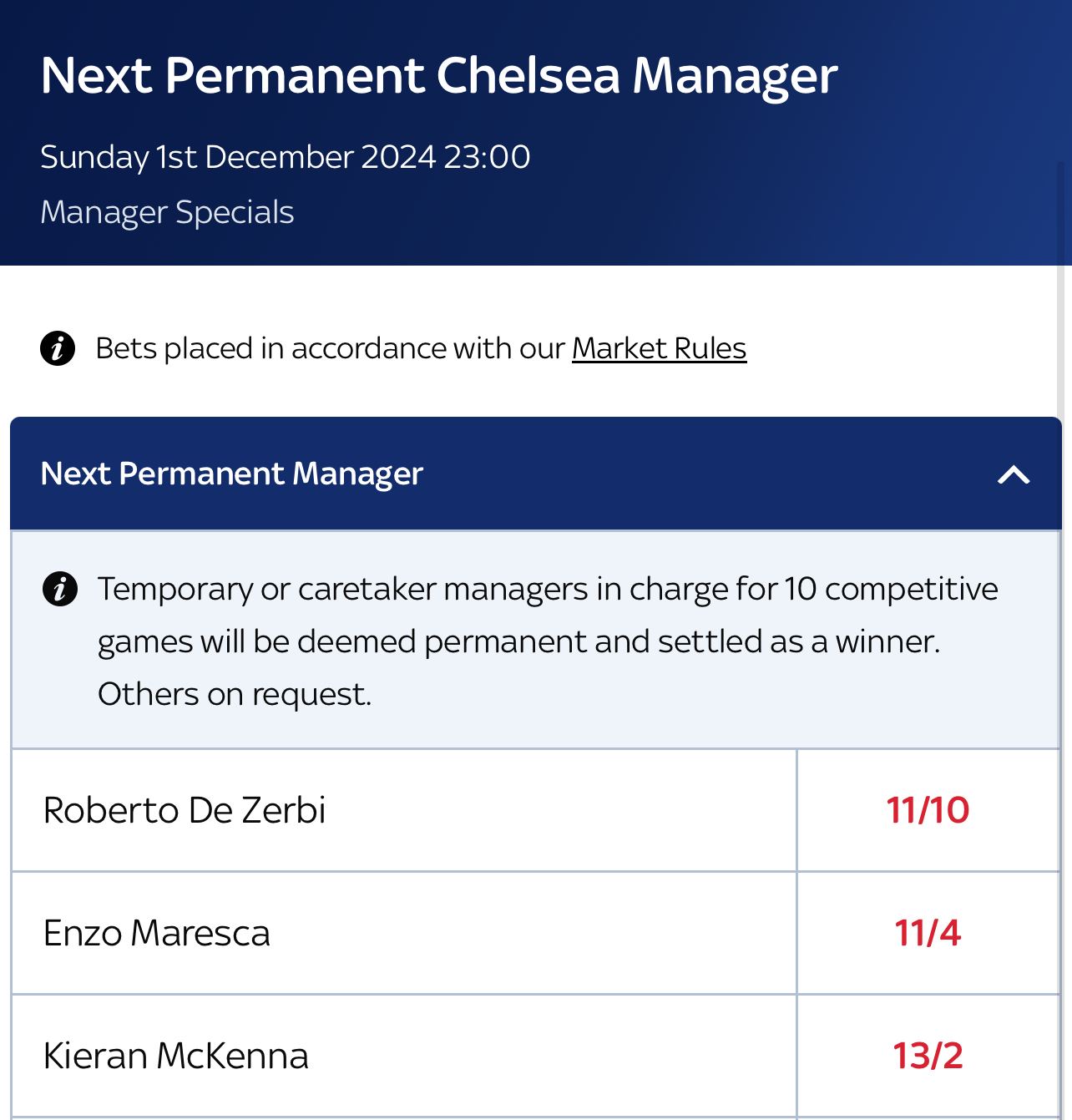Click the Kieran McKenna name

click(x=176, y=1056)
